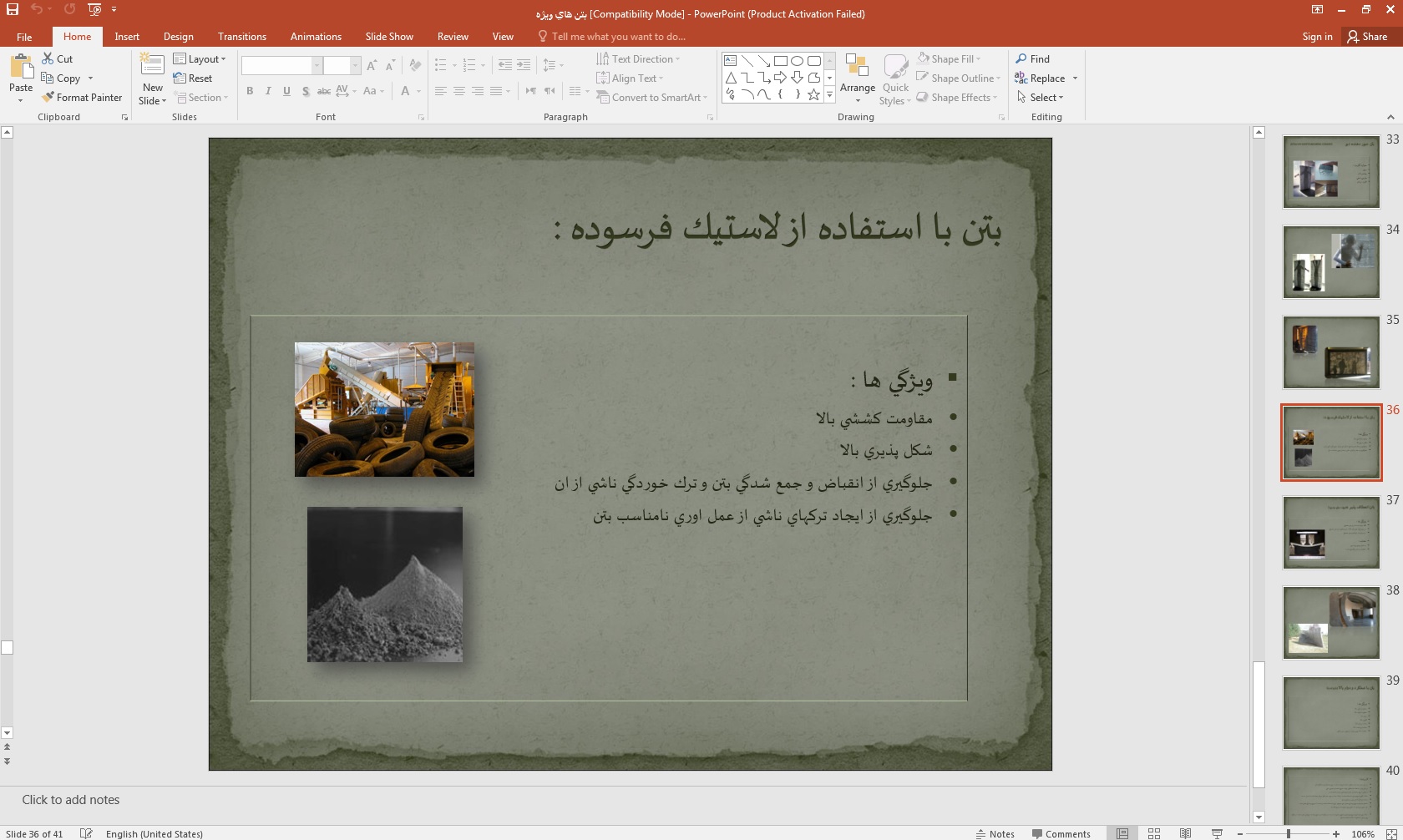
Task: Click the Save icon in title bar
Action: point(13,9)
